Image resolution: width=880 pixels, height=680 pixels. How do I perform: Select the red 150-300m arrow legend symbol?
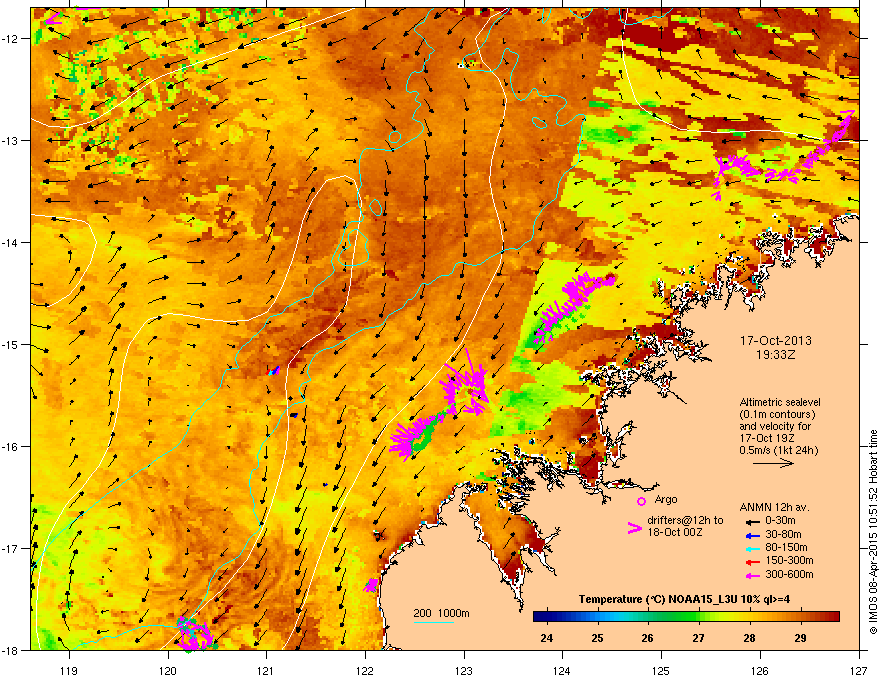(752, 561)
